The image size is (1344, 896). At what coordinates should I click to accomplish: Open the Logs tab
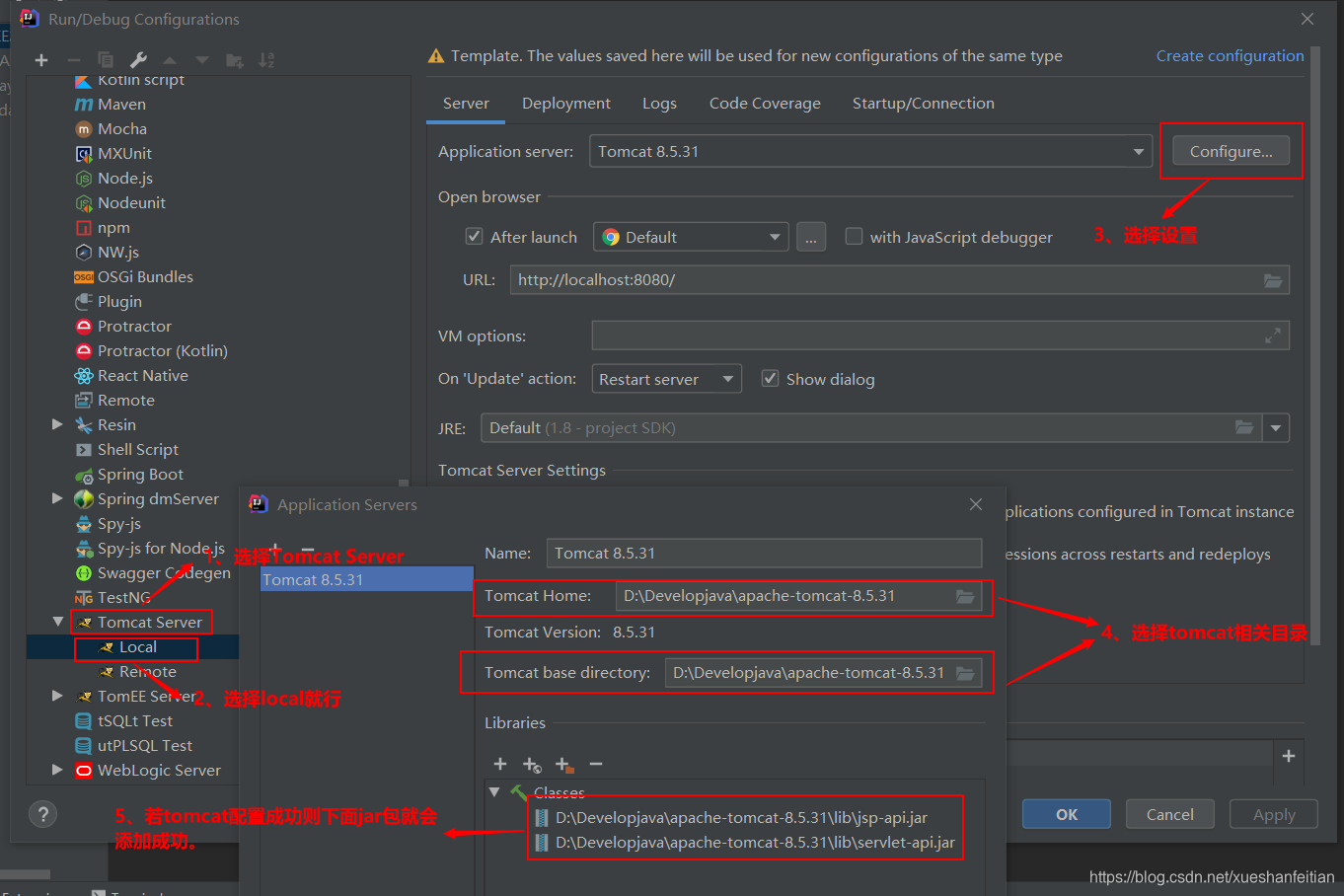click(659, 104)
